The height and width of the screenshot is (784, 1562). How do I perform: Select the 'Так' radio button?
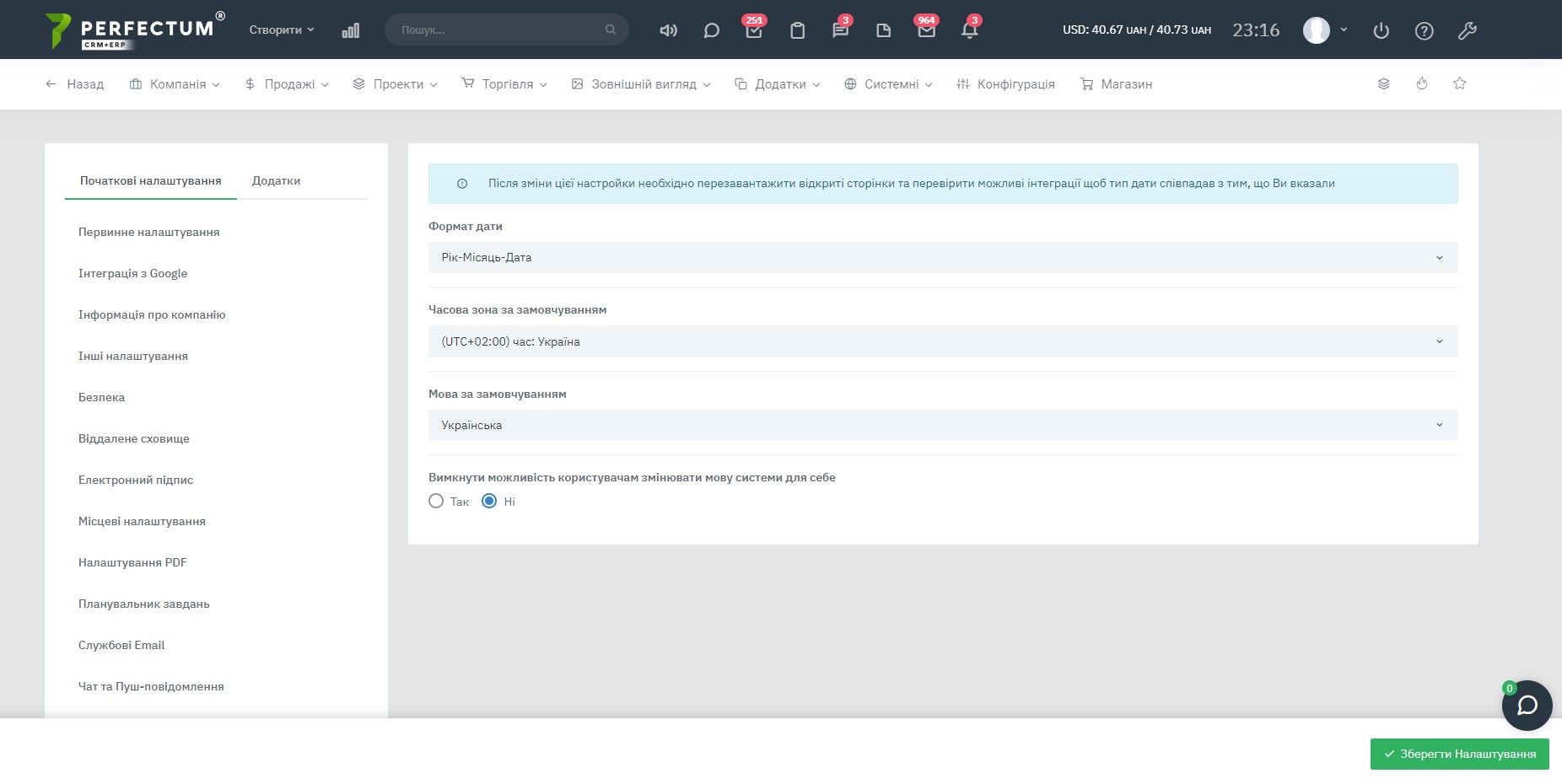(436, 502)
